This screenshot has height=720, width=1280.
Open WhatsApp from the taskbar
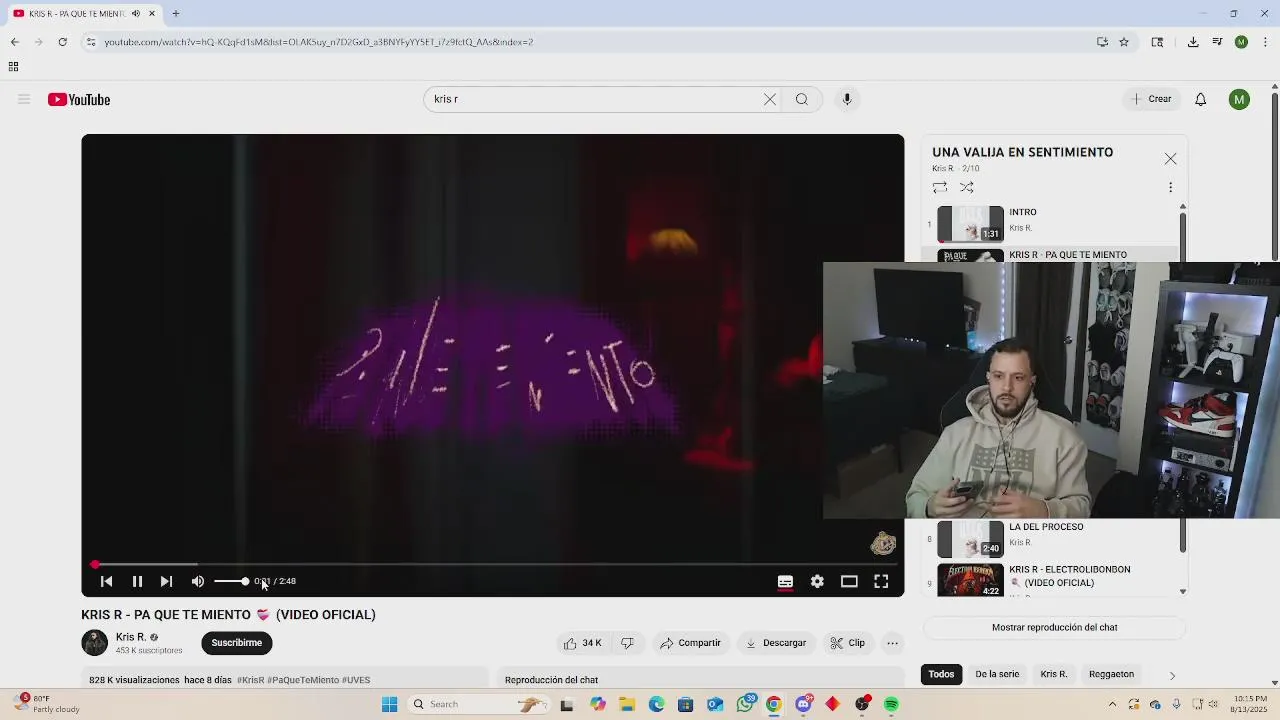[x=745, y=704]
